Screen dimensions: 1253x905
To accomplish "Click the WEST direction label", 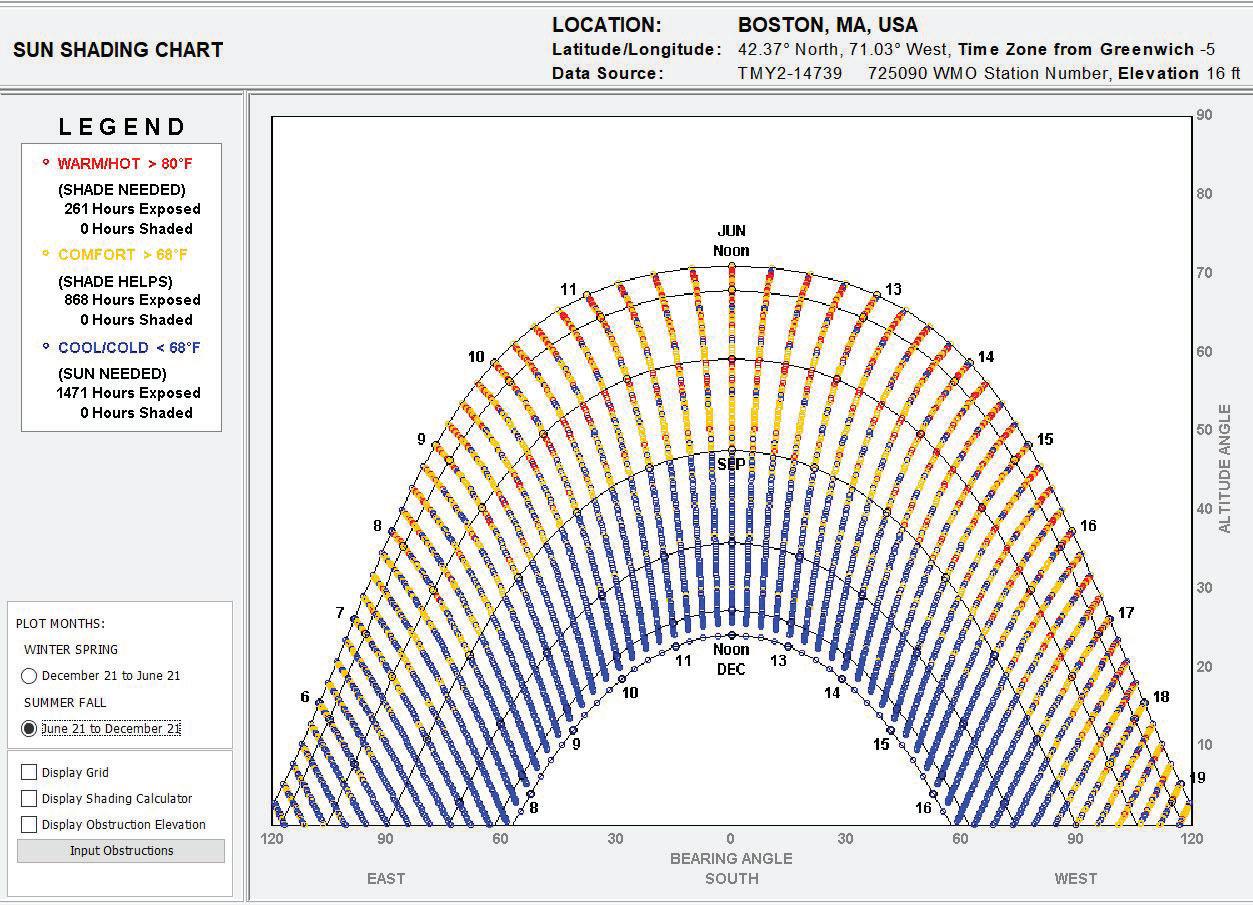I will pyautogui.click(x=1076, y=879).
